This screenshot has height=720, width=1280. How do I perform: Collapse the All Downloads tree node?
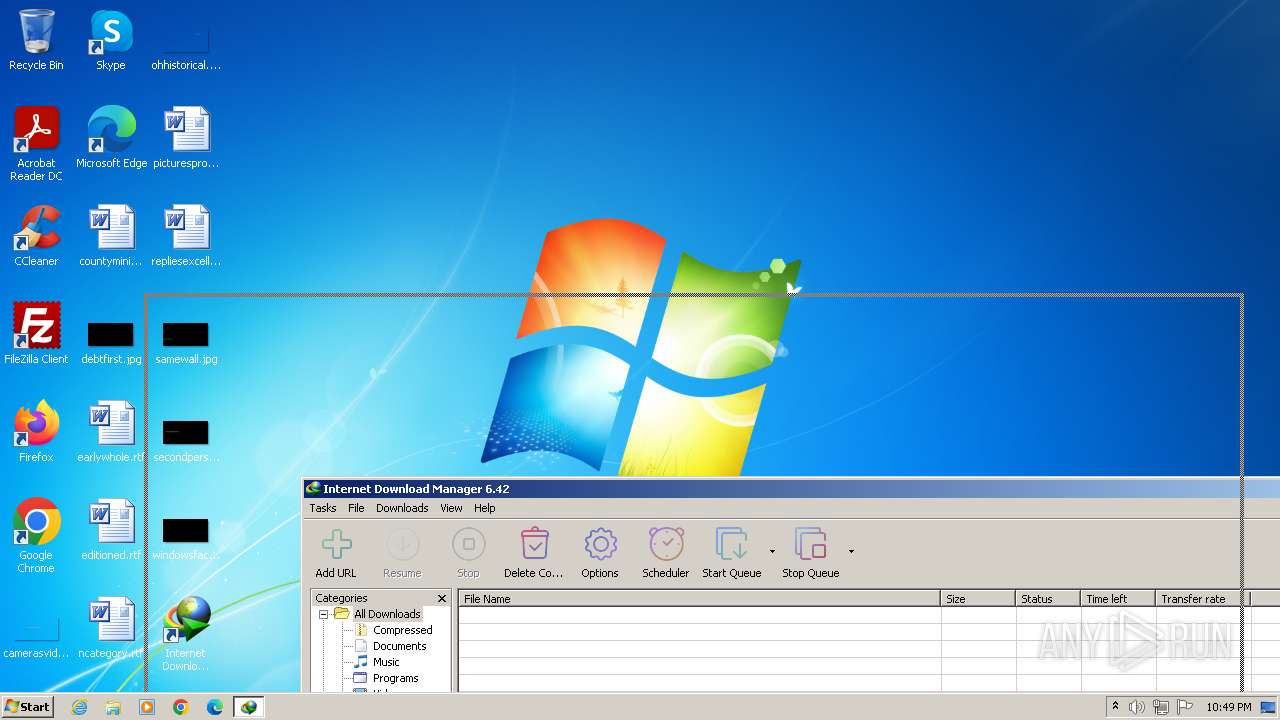(x=323, y=614)
